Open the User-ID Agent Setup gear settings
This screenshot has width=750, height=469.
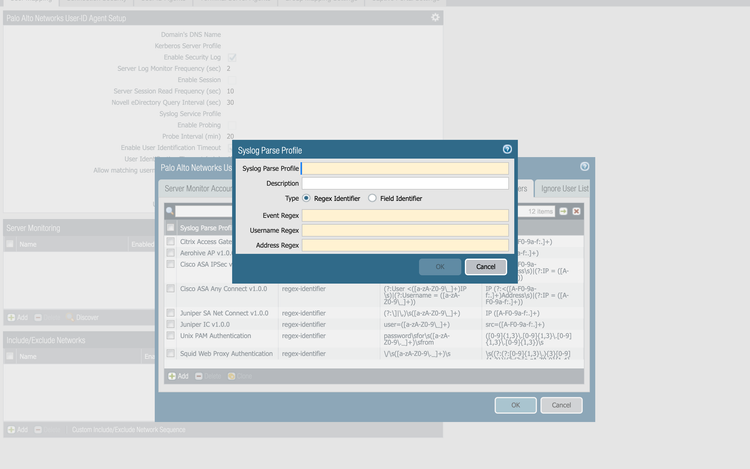[x=435, y=17]
